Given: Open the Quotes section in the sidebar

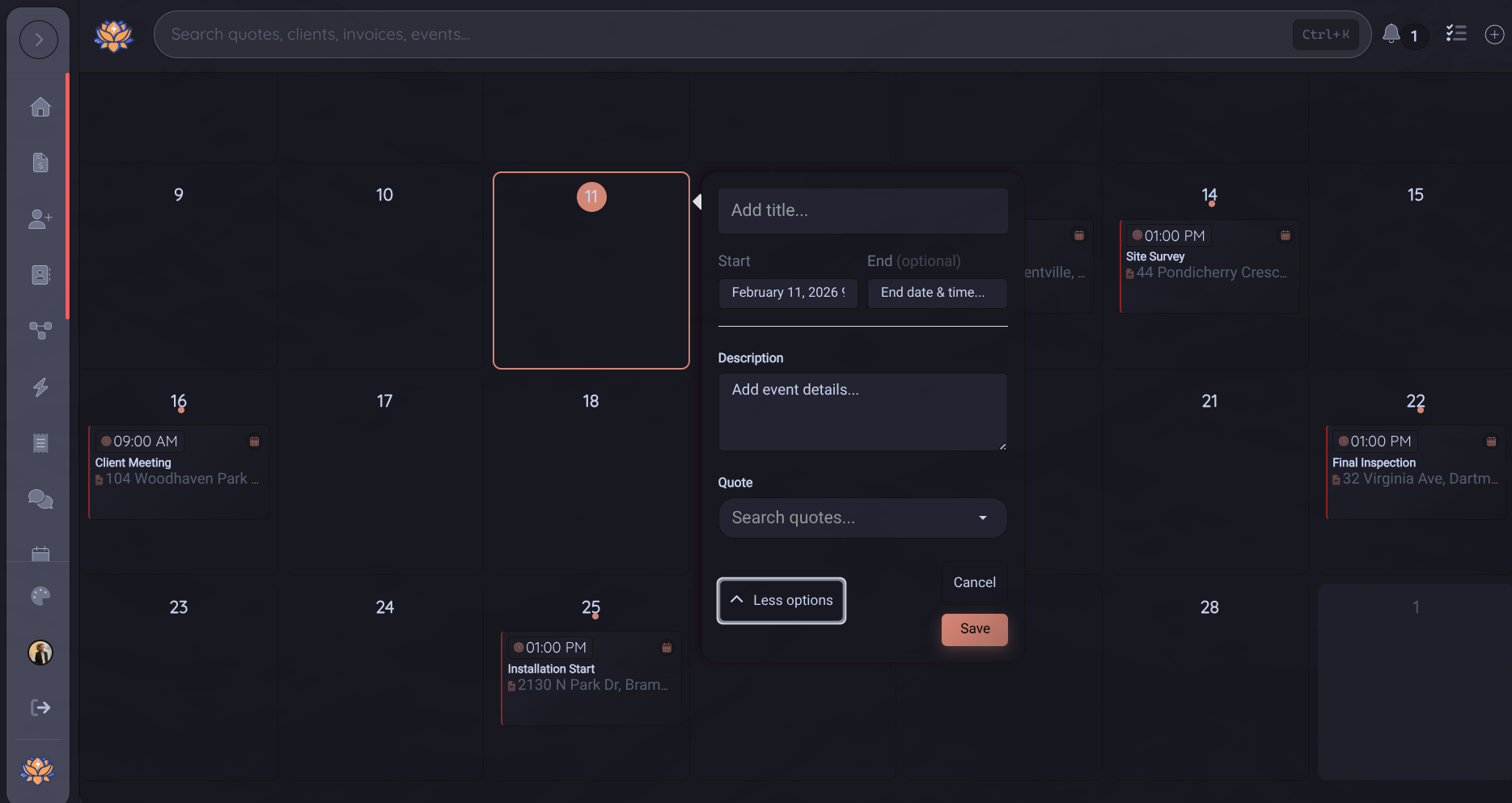Looking at the screenshot, I should [40, 163].
